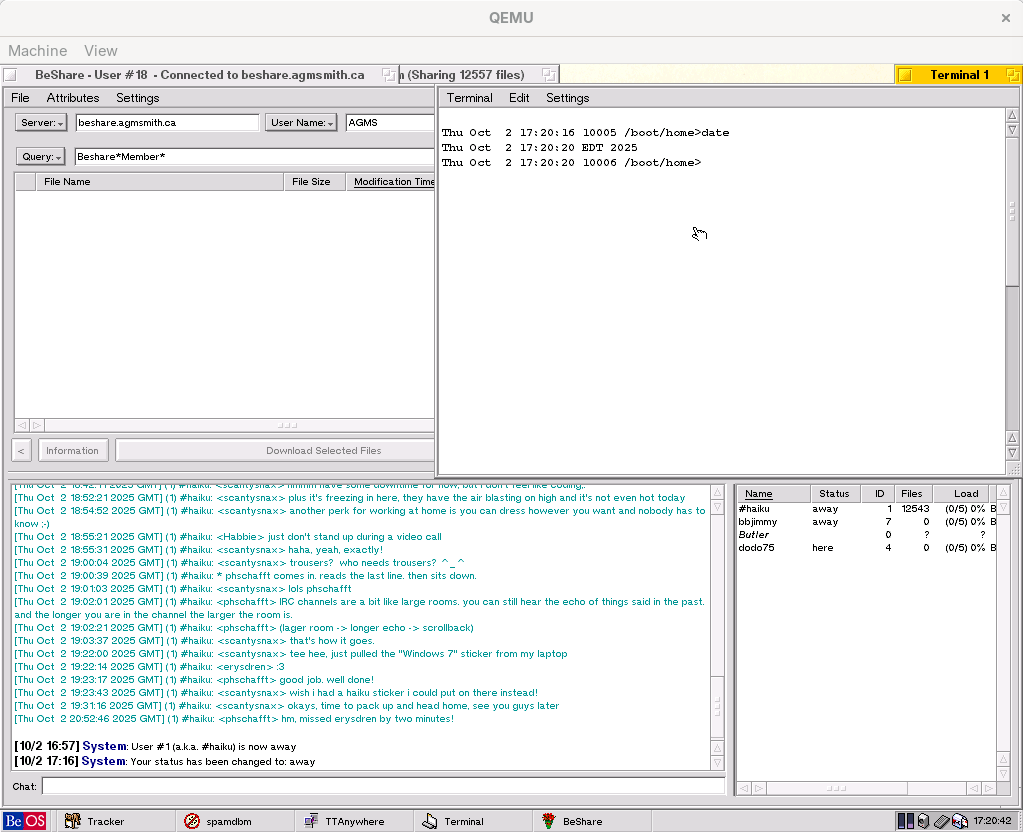Image resolution: width=1023 pixels, height=832 pixels.
Task: Click the Chat text input field
Action: coord(382,786)
